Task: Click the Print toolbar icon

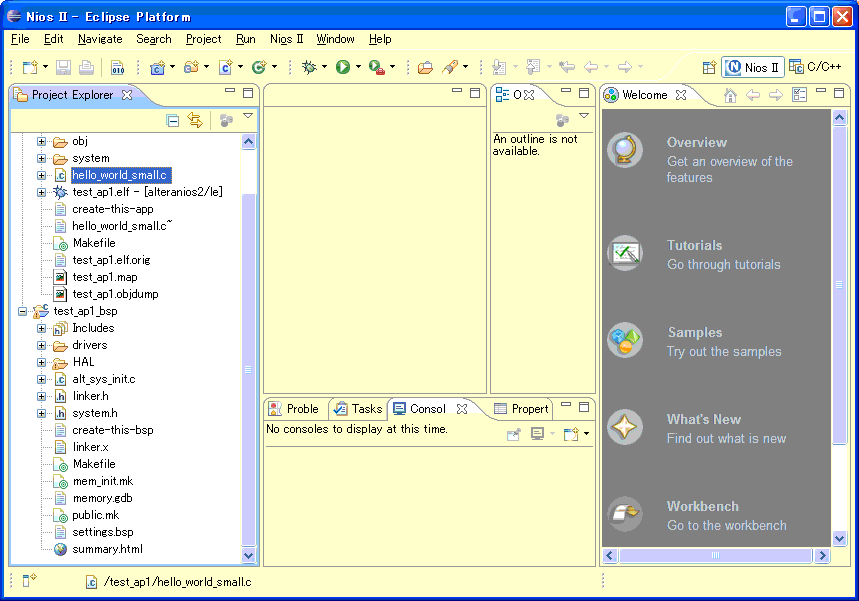Action: pyautogui.click(x=86, y=67)
